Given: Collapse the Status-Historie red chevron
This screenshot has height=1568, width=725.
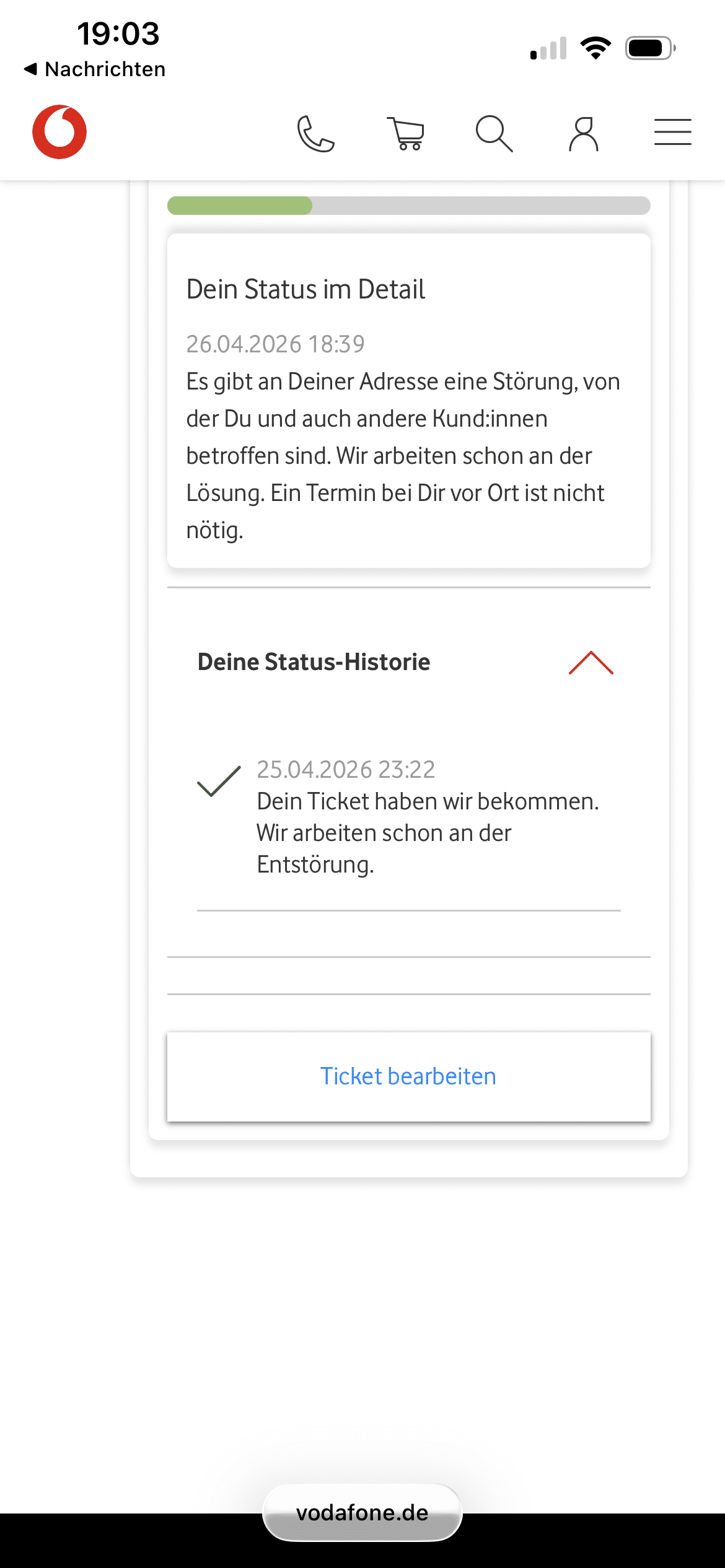Looking at the screenshot, I should click(591, 663).
